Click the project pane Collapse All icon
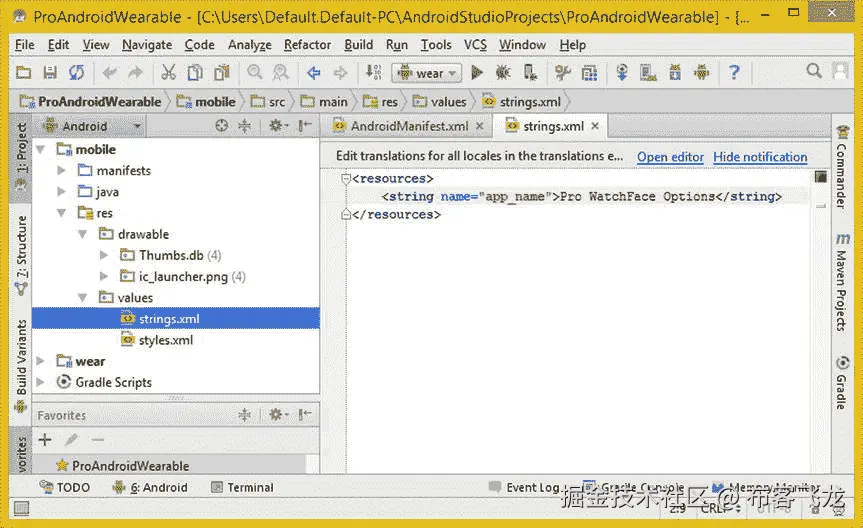Viewport: 863px width, 528px height. 244,126
